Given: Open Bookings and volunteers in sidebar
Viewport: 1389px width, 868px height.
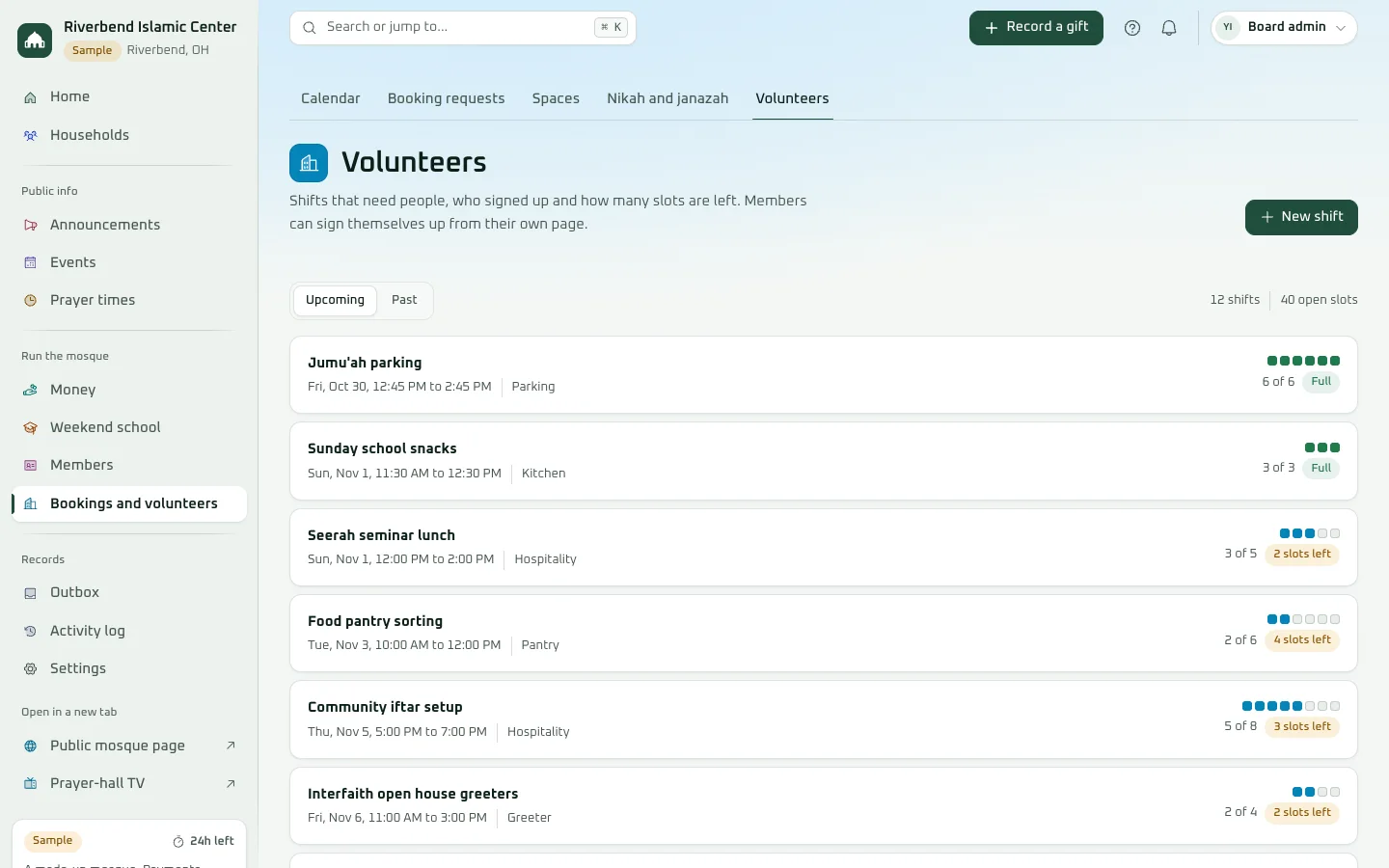Looking at the screenshot, I should tap(129, 503).
